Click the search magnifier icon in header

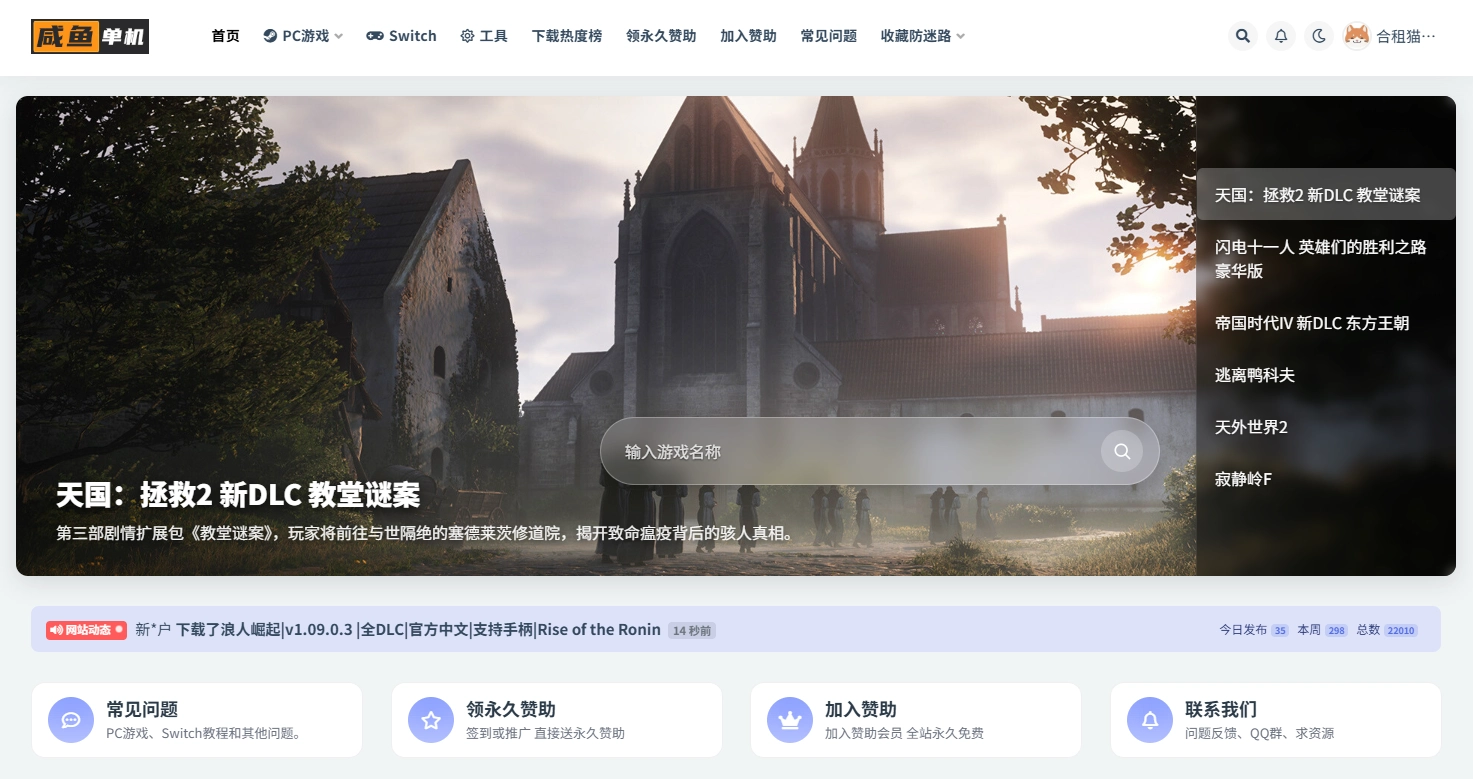point(1242,36)
